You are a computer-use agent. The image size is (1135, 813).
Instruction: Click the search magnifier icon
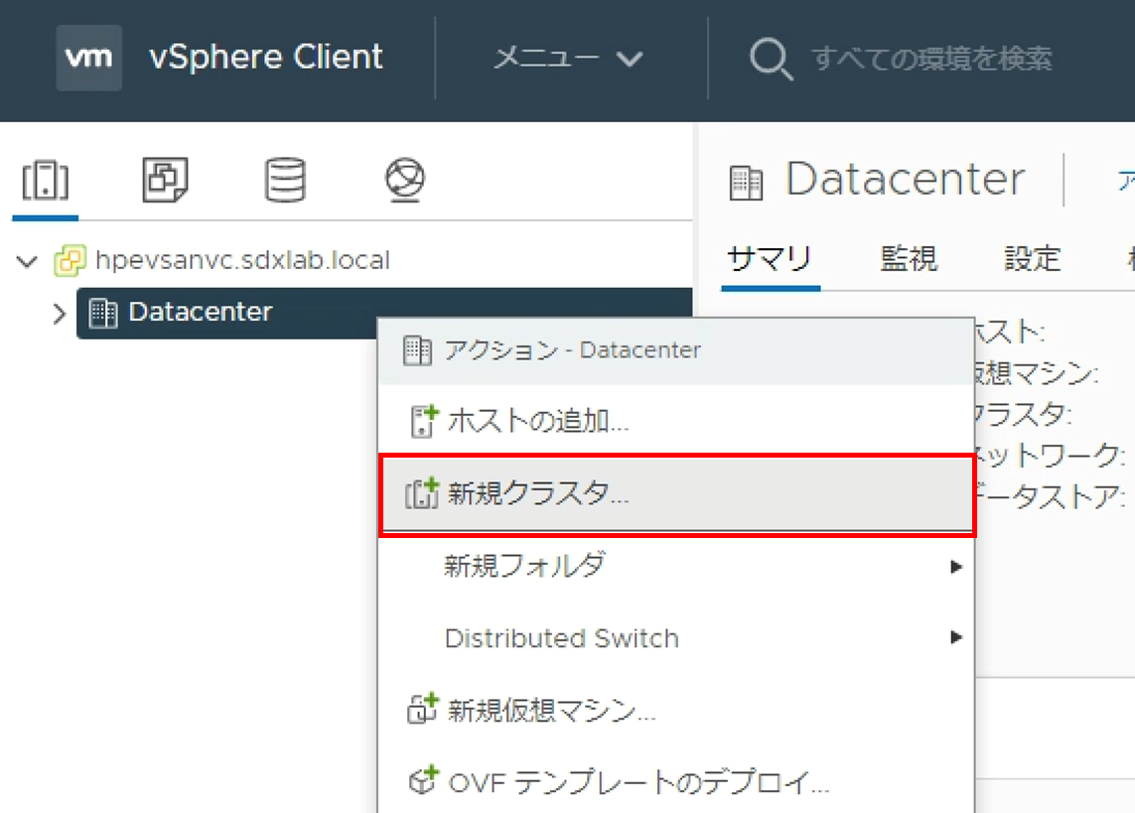pos(771,59)
